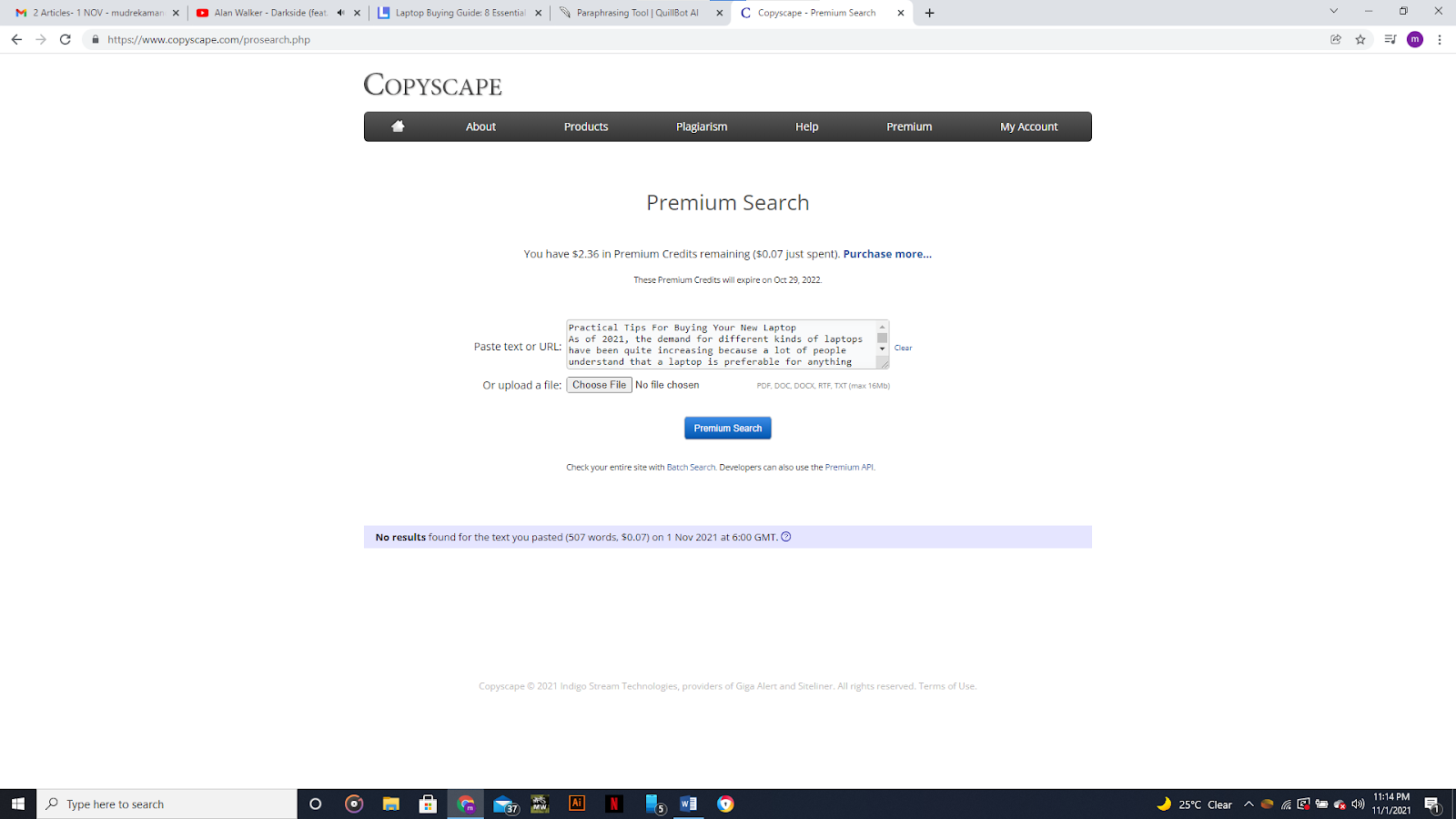Go to Copyscape home via house icon

[x=398, y=126]
